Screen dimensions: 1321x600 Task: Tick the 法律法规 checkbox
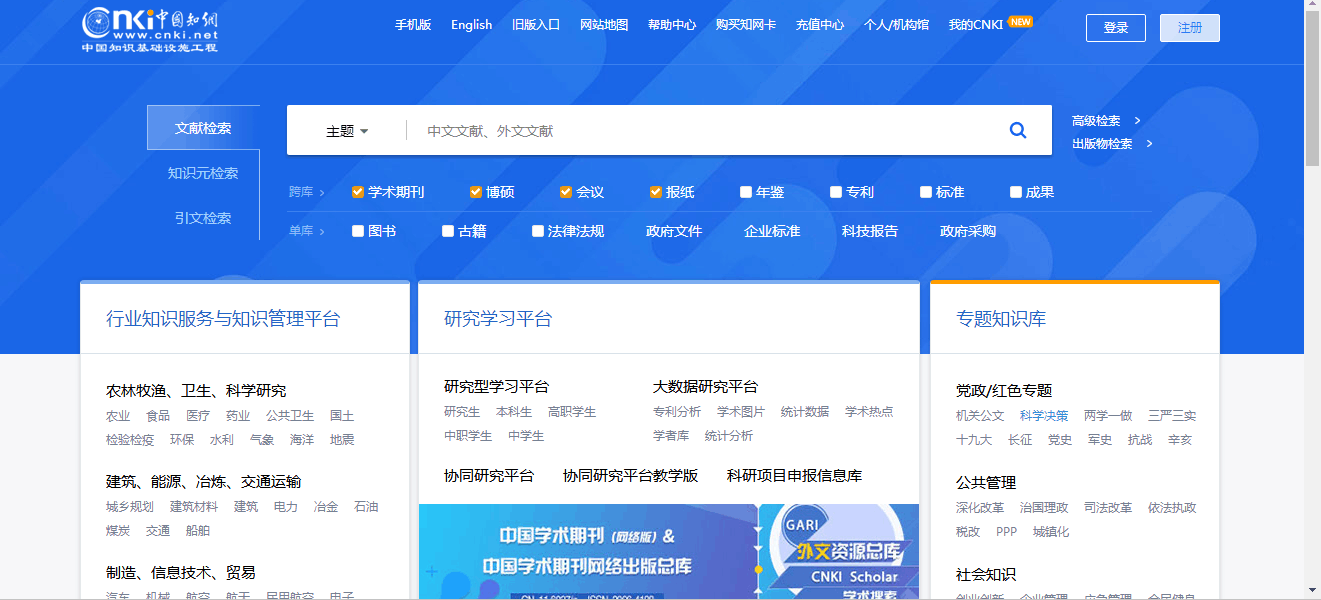[x=538, y=231]
